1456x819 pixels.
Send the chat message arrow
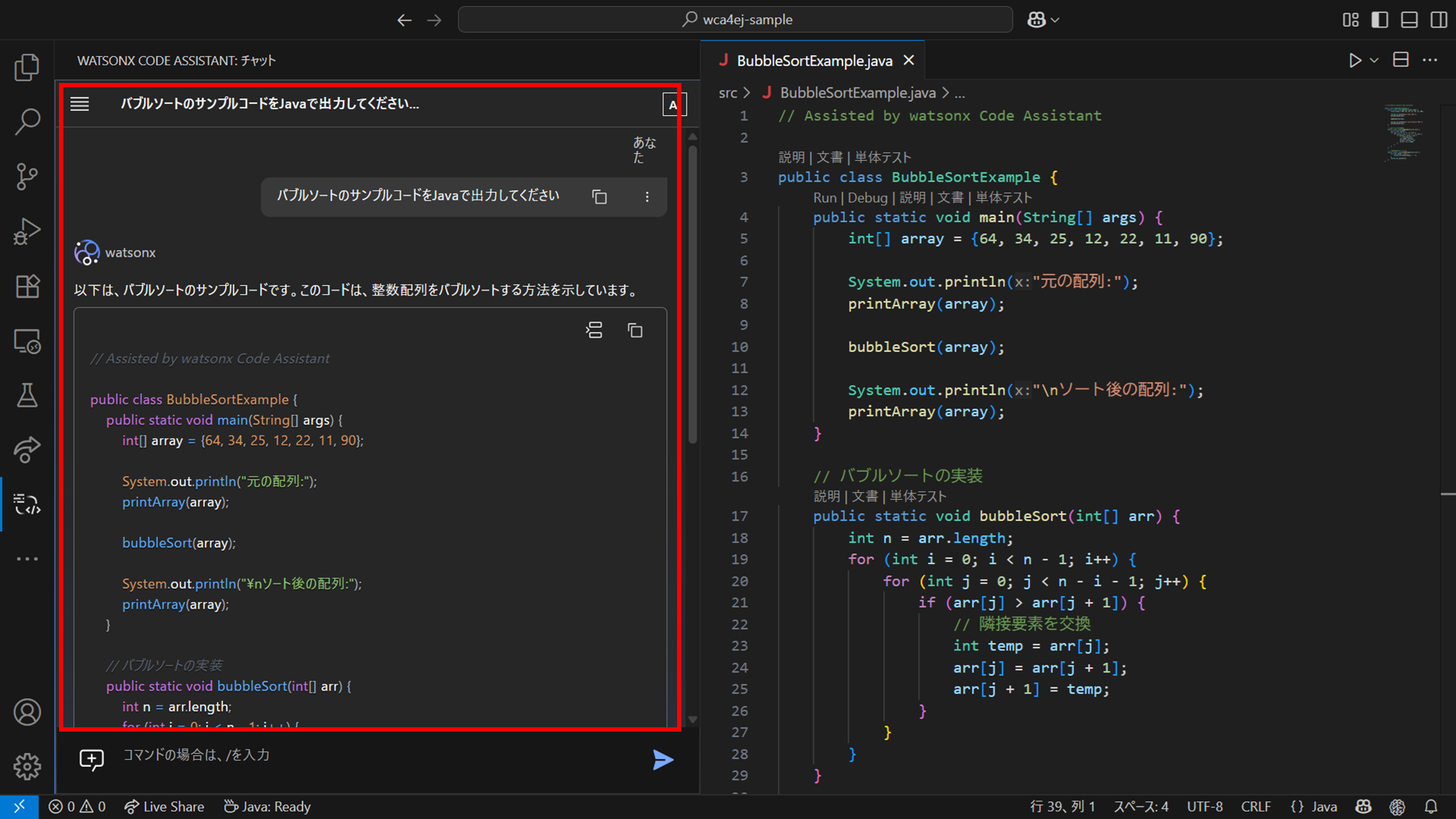pyautogui.click(x=662, y=760)
